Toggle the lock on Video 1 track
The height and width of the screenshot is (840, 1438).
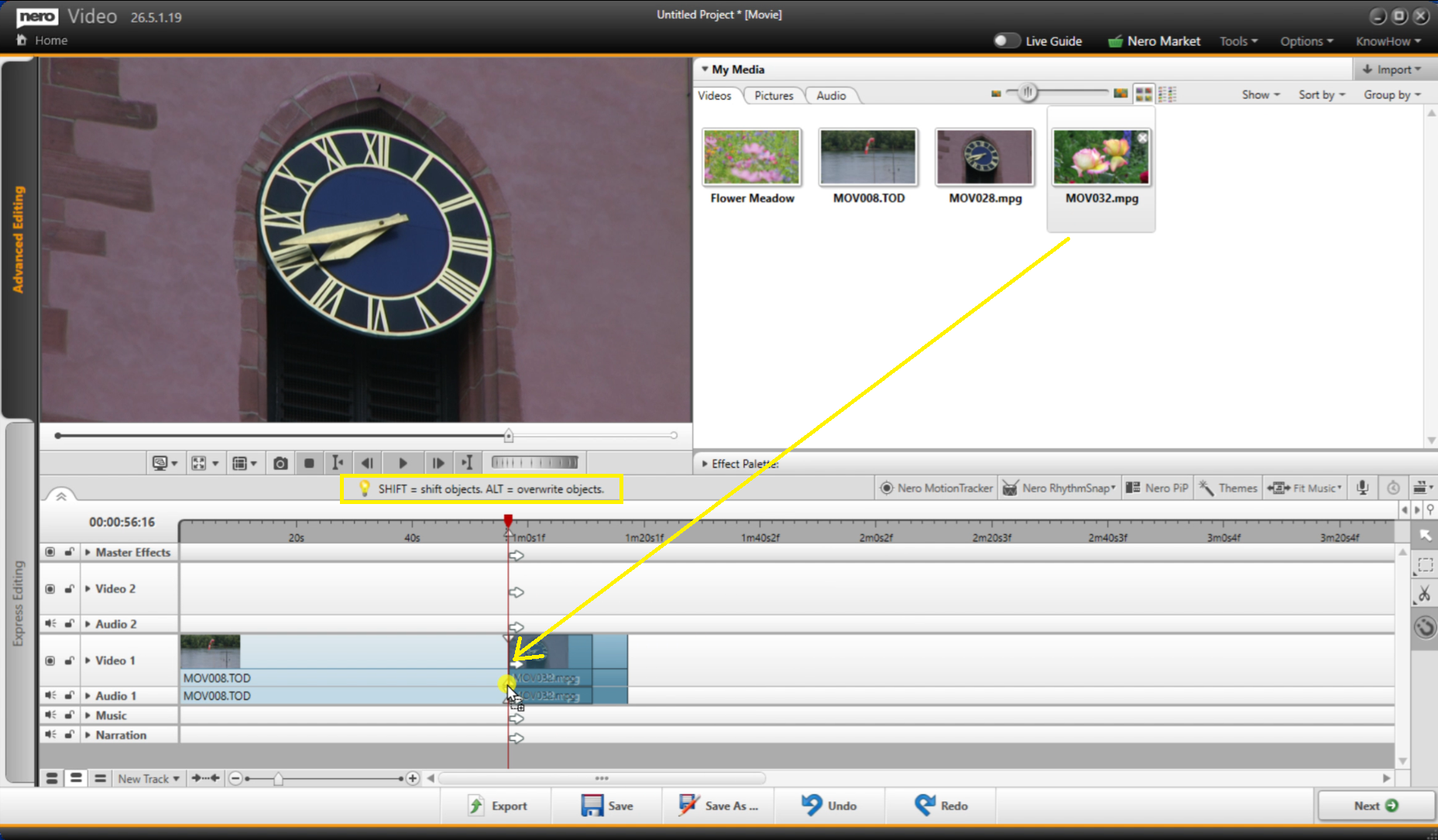point(70,660)
